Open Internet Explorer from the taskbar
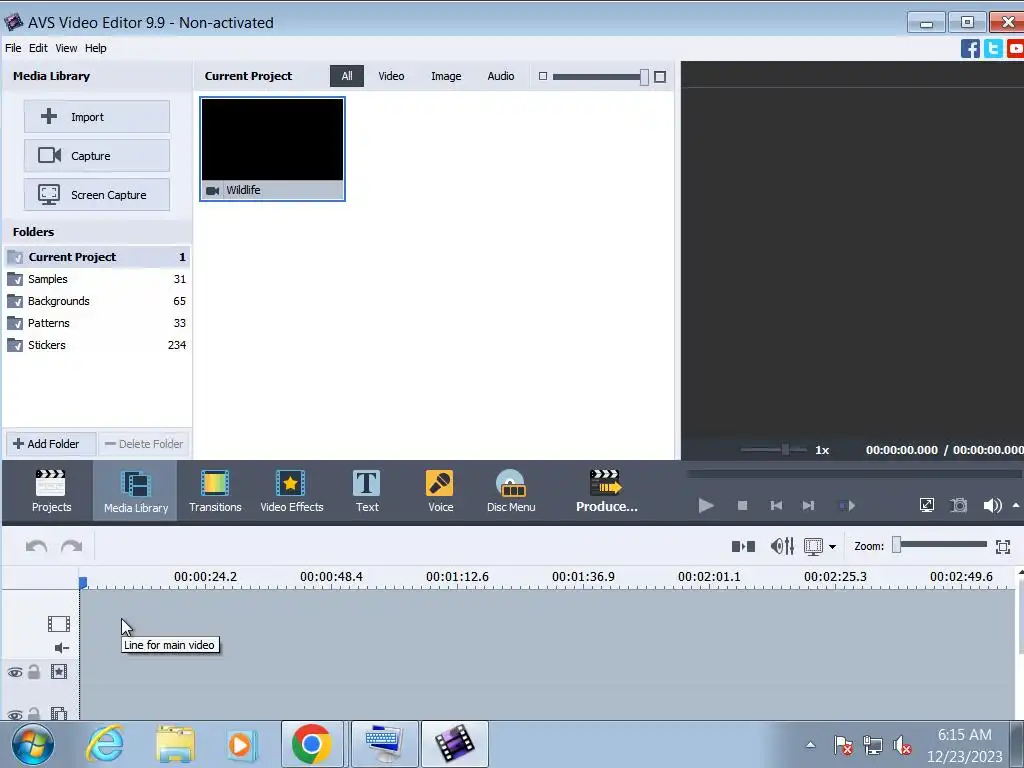 click(x=105, y=744)
